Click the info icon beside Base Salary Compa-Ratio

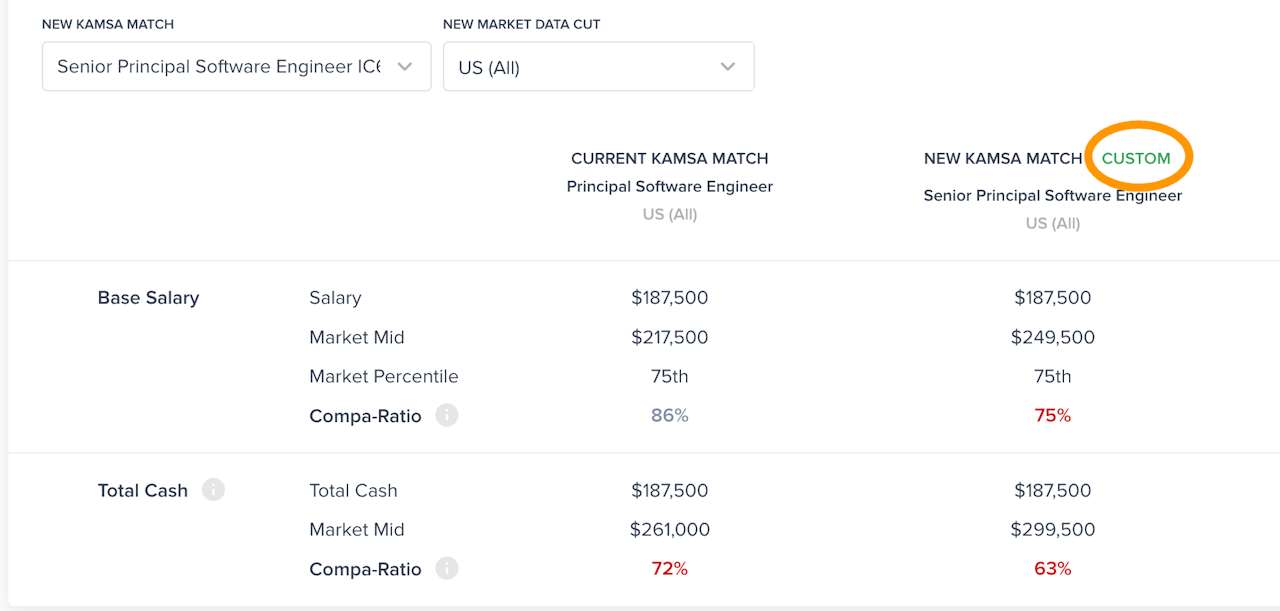447,416
